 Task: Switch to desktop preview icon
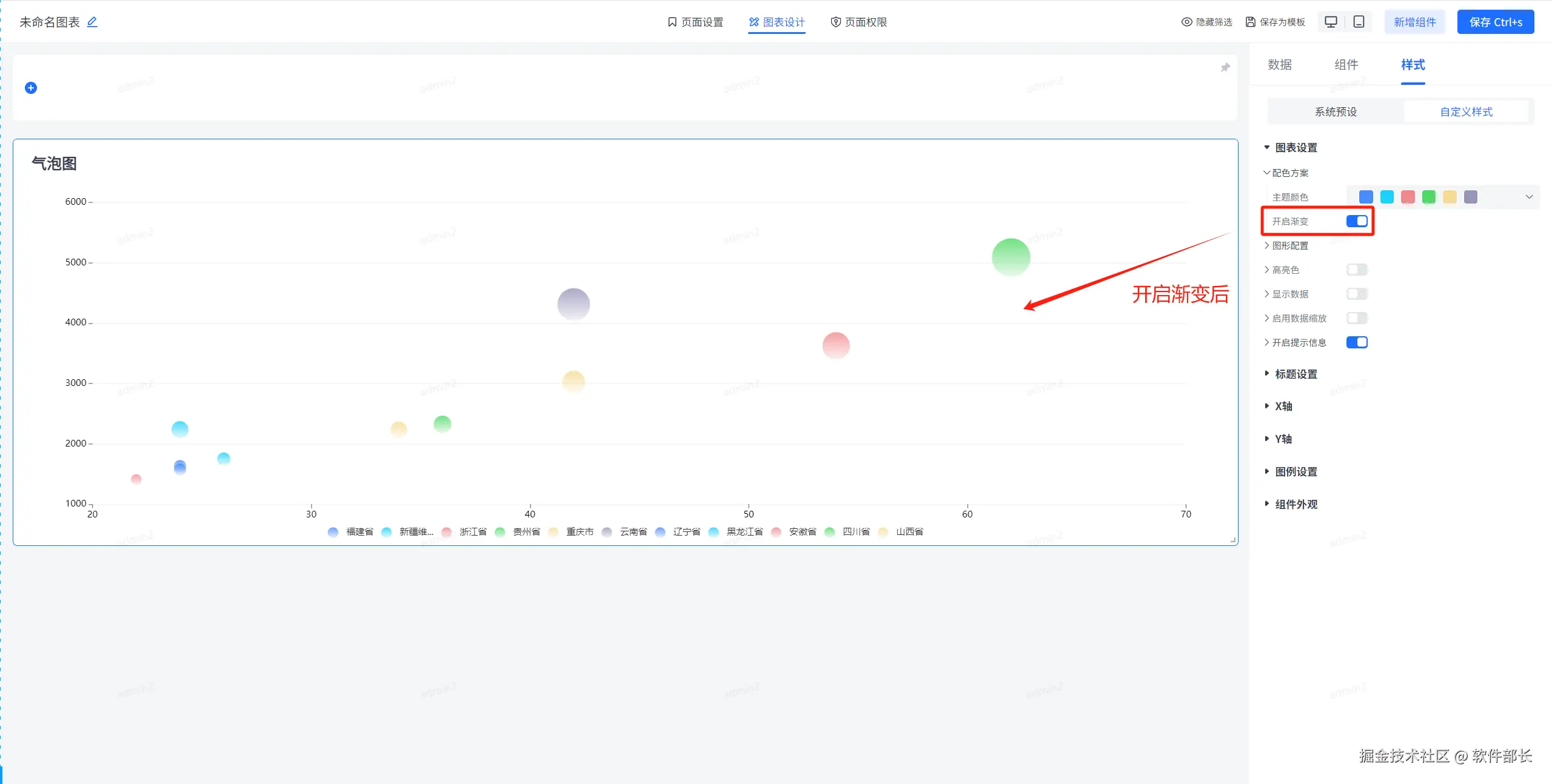coord(1331,22)
